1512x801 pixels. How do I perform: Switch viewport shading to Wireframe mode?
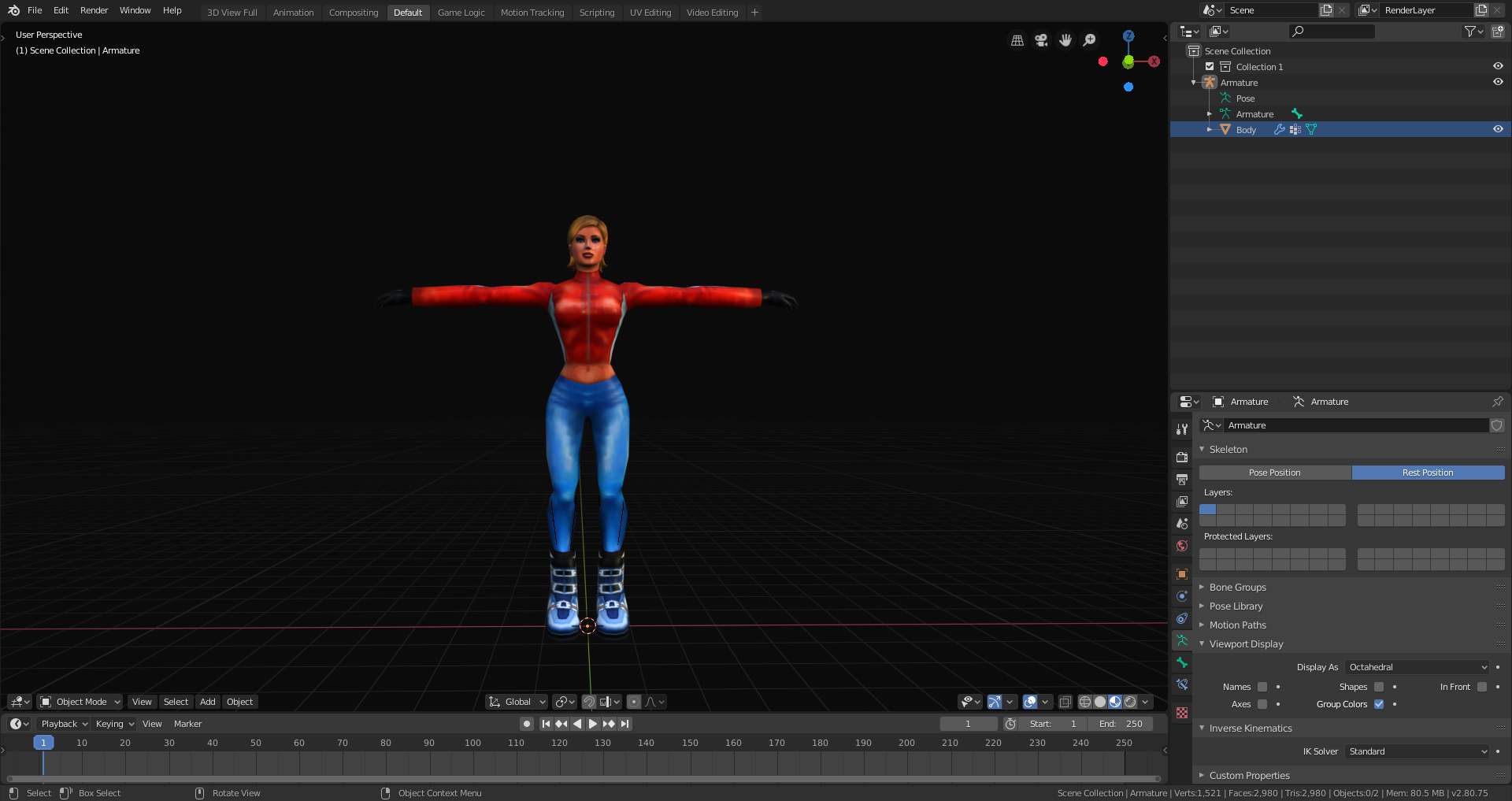(x=1084, y=702)
